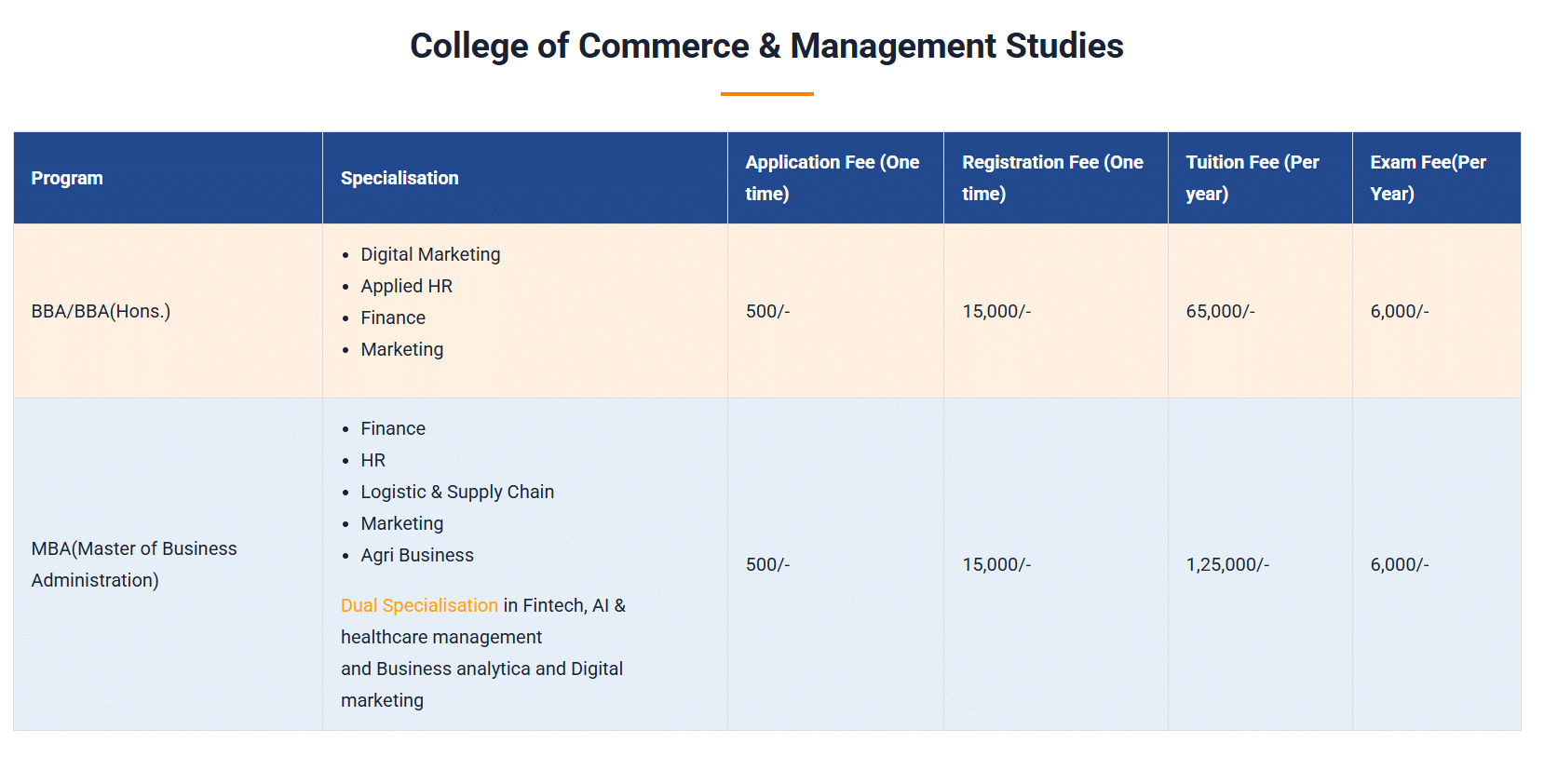
Task: Click Digital Marketing in BBA specialisations
Action: coord(430,254)
